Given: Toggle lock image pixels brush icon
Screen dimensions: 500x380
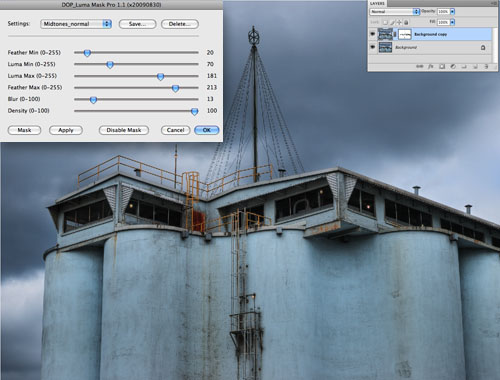Looking at the screenshot, I should 392,22.
